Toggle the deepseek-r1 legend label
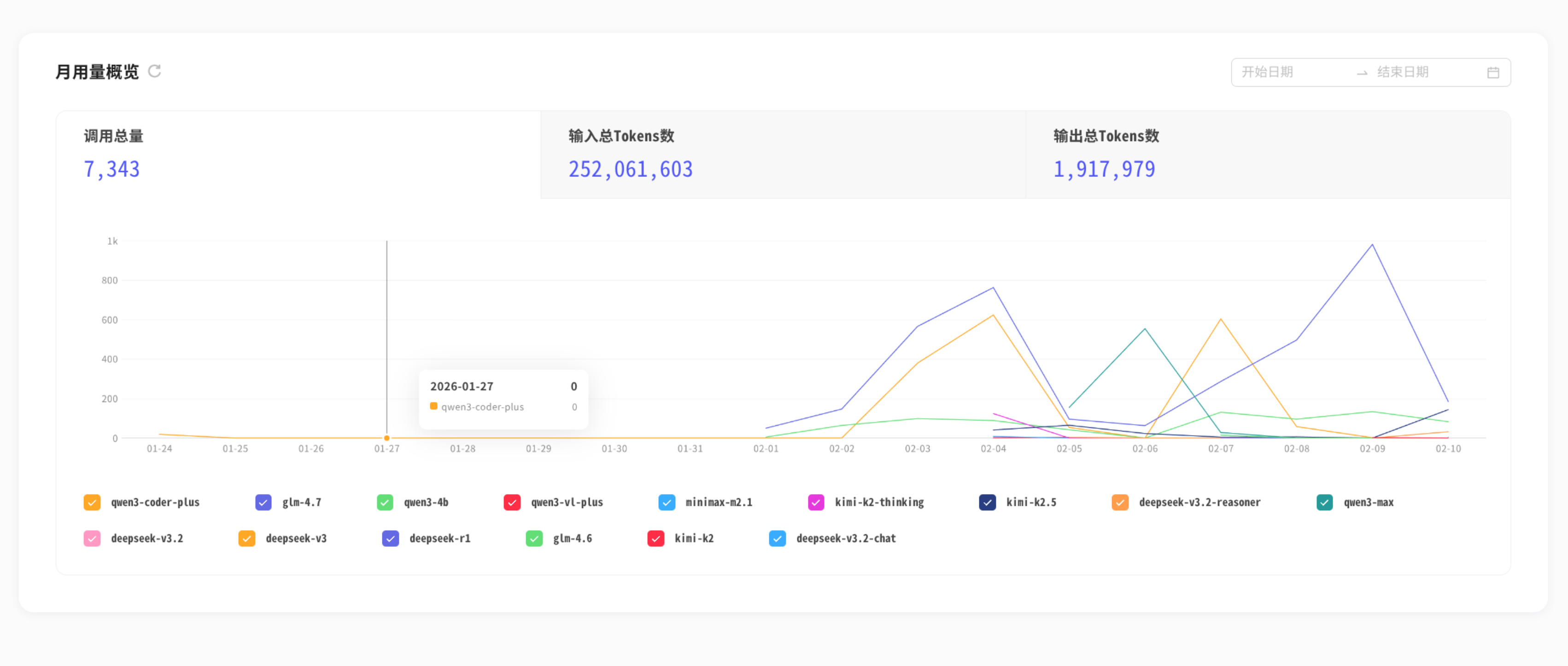 [439, 538]
